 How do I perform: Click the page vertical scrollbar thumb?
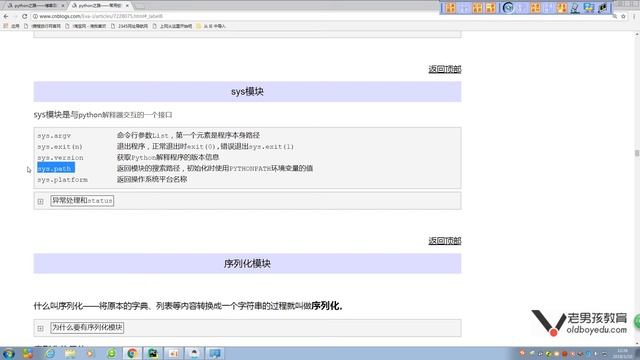[x=637, y=153]
